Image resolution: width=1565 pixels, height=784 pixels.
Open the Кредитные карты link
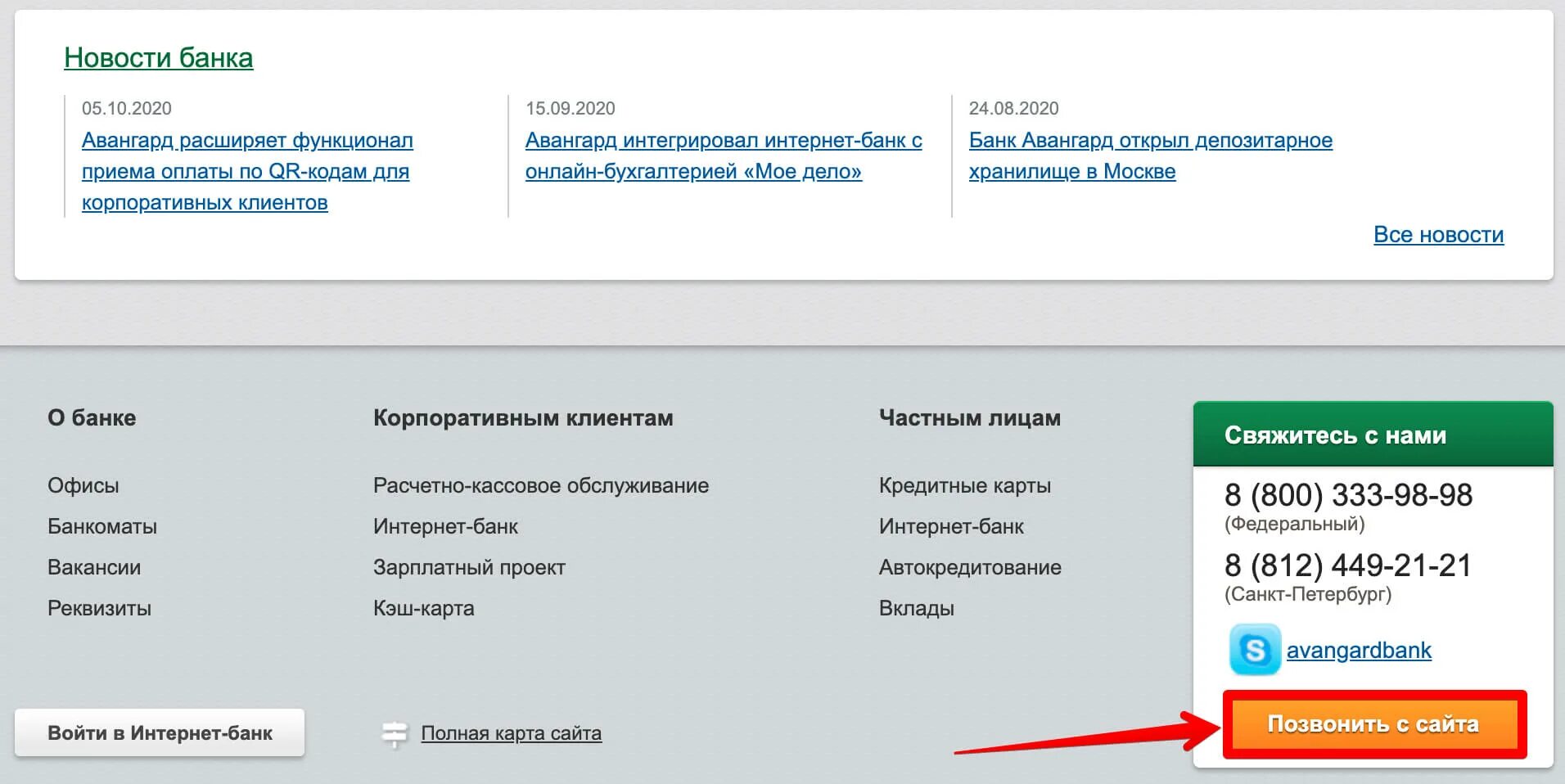[965, 485]
